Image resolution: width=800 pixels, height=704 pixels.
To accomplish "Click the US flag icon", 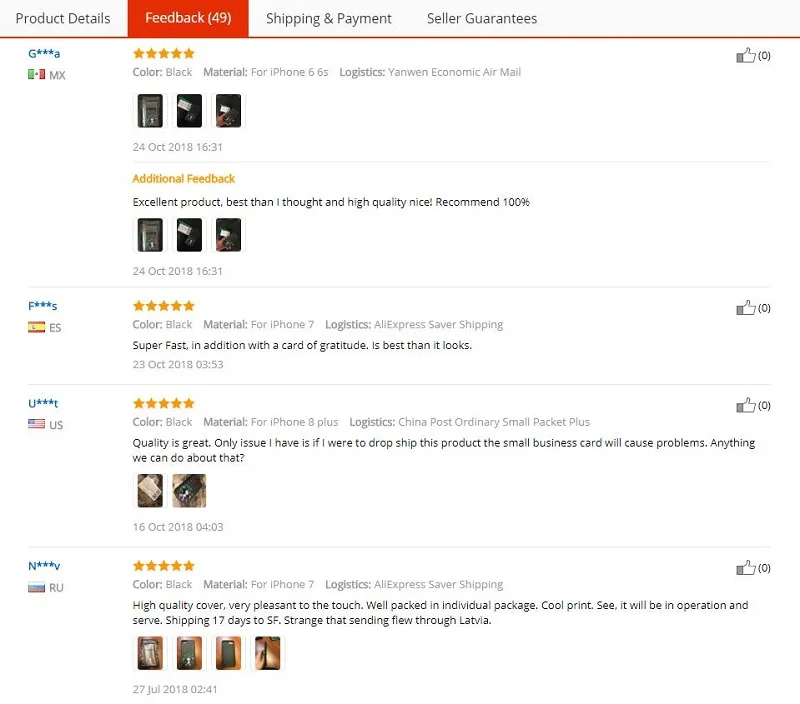I will click(x=36, y=424).
